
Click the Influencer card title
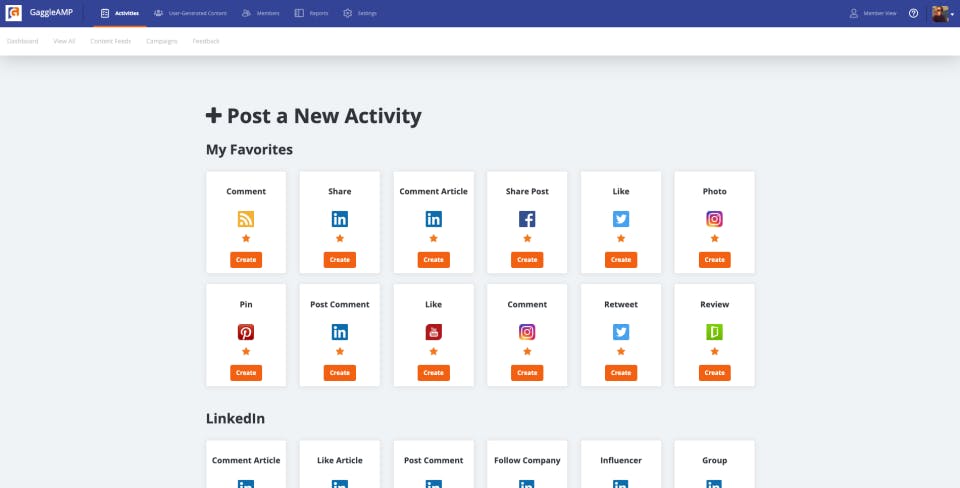[x=621, y=460]
